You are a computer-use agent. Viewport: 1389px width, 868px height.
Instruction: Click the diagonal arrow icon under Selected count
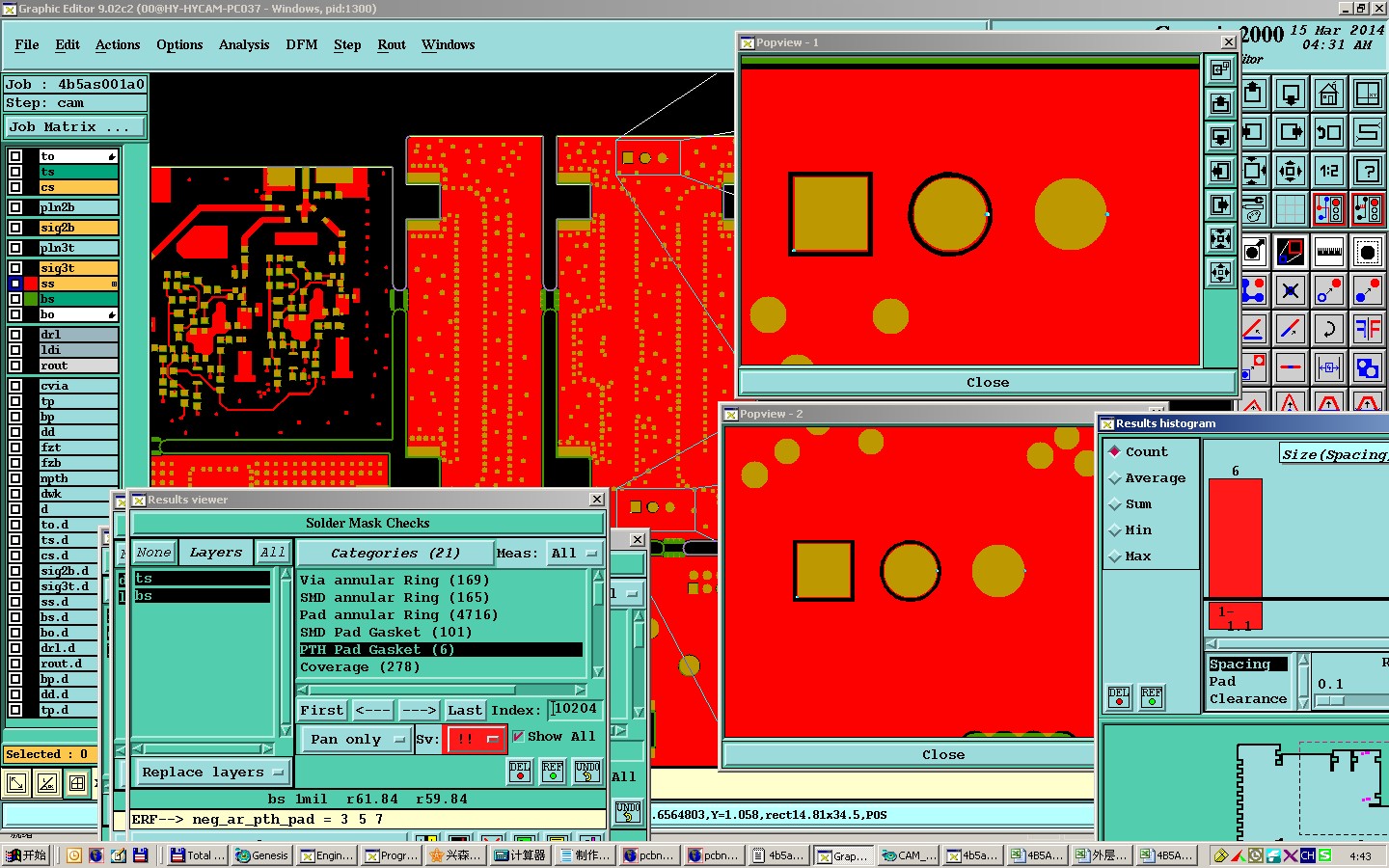click(15, 783)
